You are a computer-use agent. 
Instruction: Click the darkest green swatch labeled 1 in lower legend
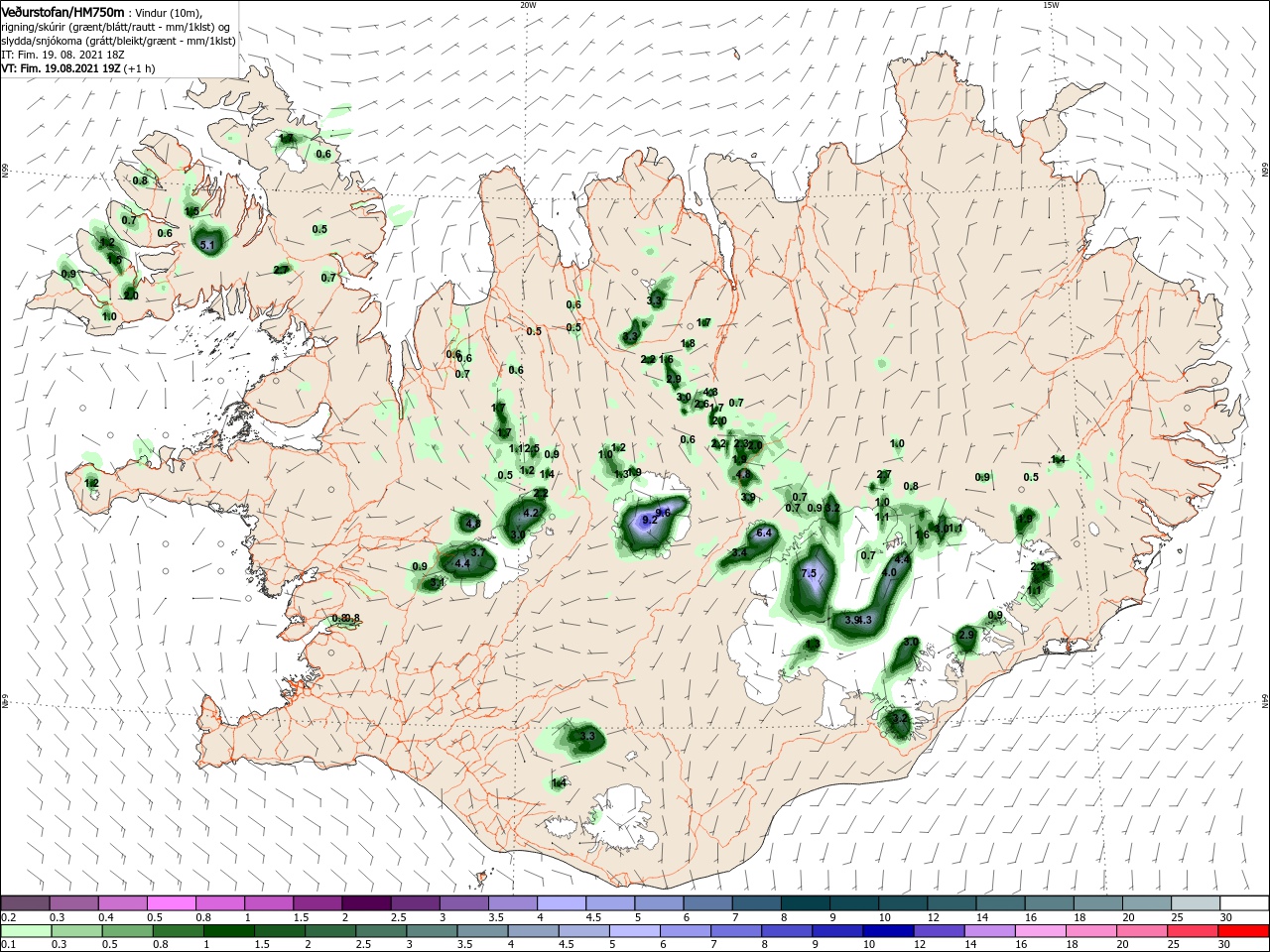pyautogui.click(x=228, y=931)
